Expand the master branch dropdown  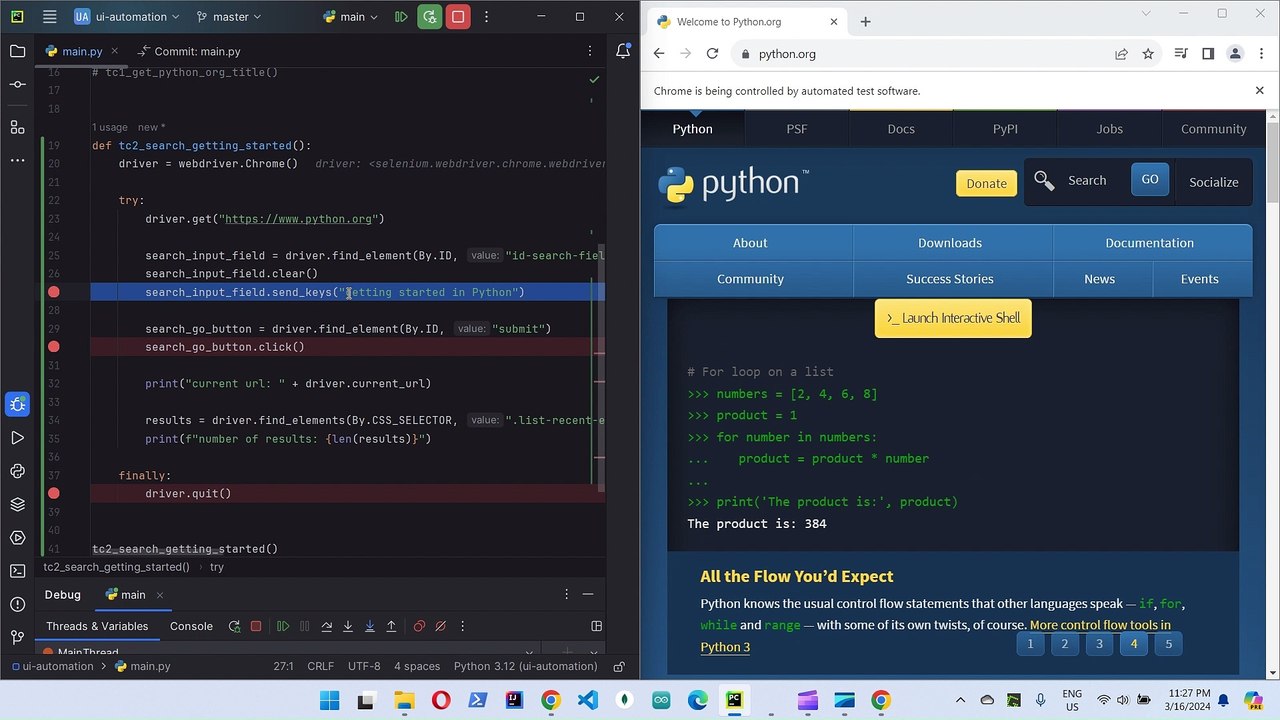229,17
